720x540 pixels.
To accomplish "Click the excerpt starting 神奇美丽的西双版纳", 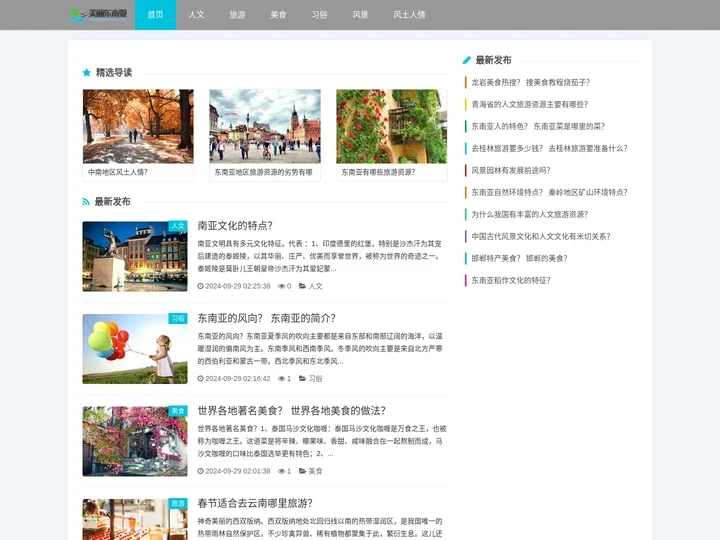I will tap(320, 527).
